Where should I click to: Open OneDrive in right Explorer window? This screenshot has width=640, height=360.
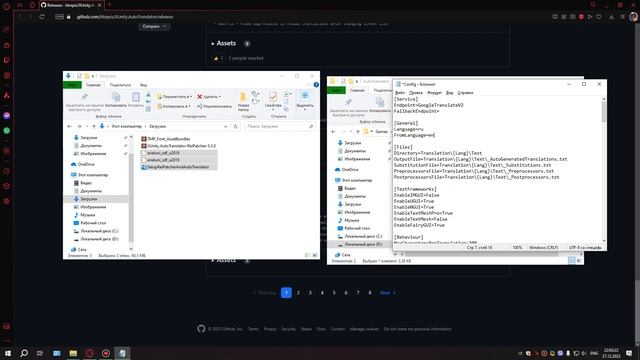pos(346,169)
